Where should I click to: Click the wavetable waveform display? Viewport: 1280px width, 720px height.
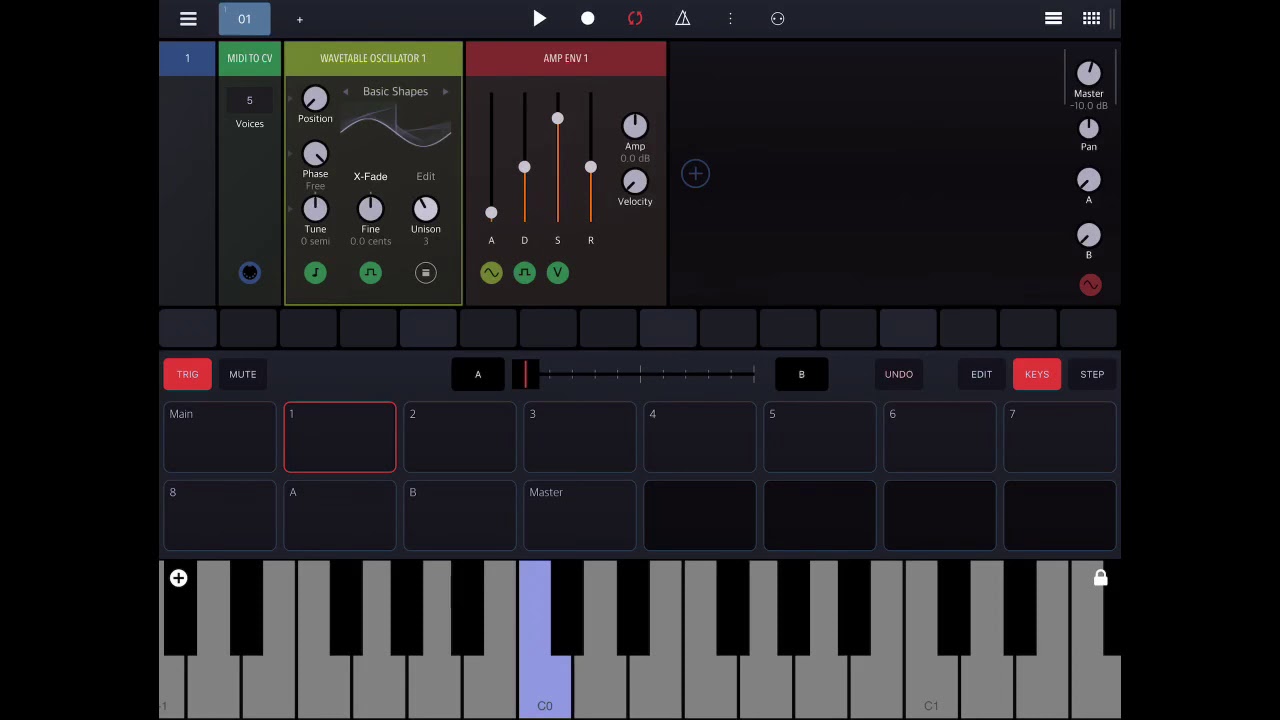[x=396, y=127]
